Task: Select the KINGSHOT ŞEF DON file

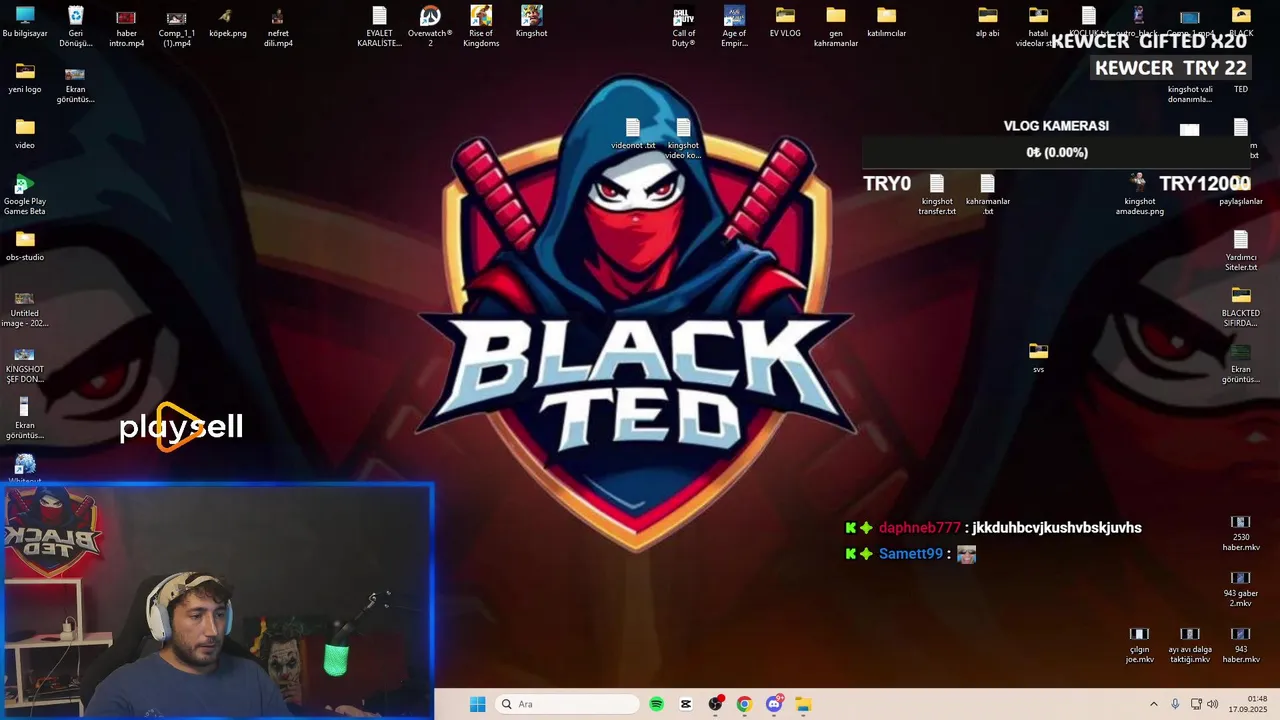Action: pos(25,364)
